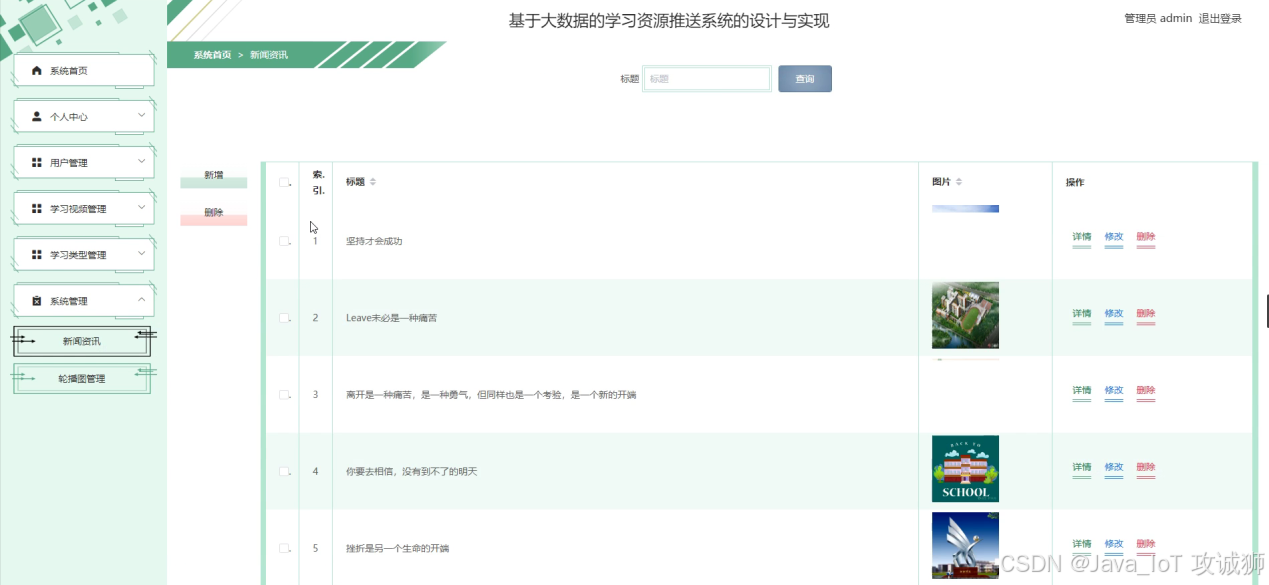Check the row for 你要去相信，没有到不了的明天
The width and height of the screenshot is (1269, 585).
tap(284, 471)
